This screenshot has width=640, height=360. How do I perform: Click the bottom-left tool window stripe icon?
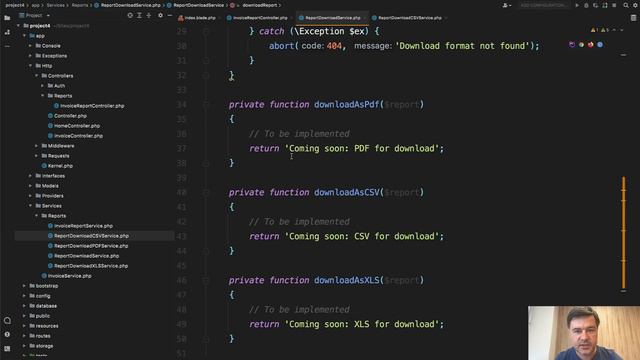pyautogui.click(x=7, y=349)
